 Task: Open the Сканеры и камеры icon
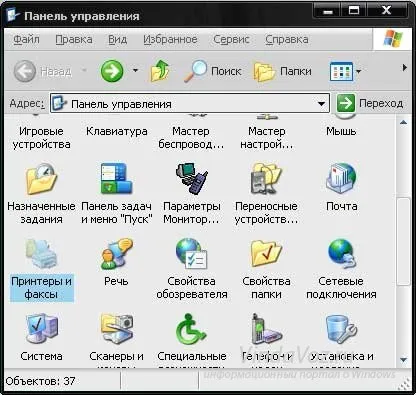(x=116, y=329)
